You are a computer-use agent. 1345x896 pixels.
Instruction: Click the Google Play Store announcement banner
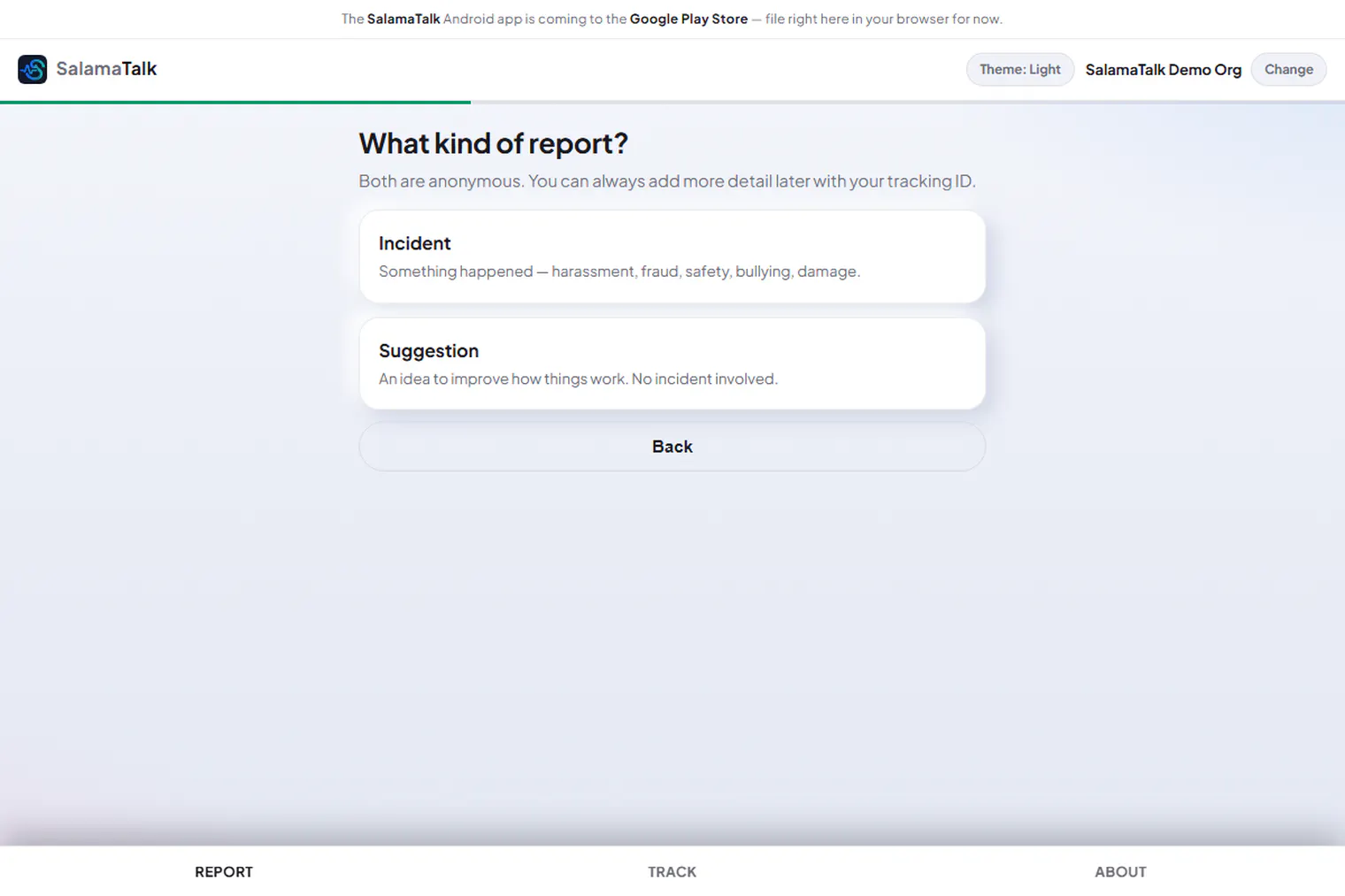[672, 19]
